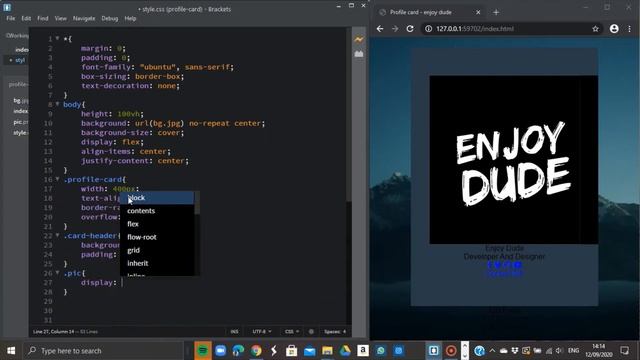
Task: Change the Spaces: 4 indentation setting
Action: click(335, 331)
